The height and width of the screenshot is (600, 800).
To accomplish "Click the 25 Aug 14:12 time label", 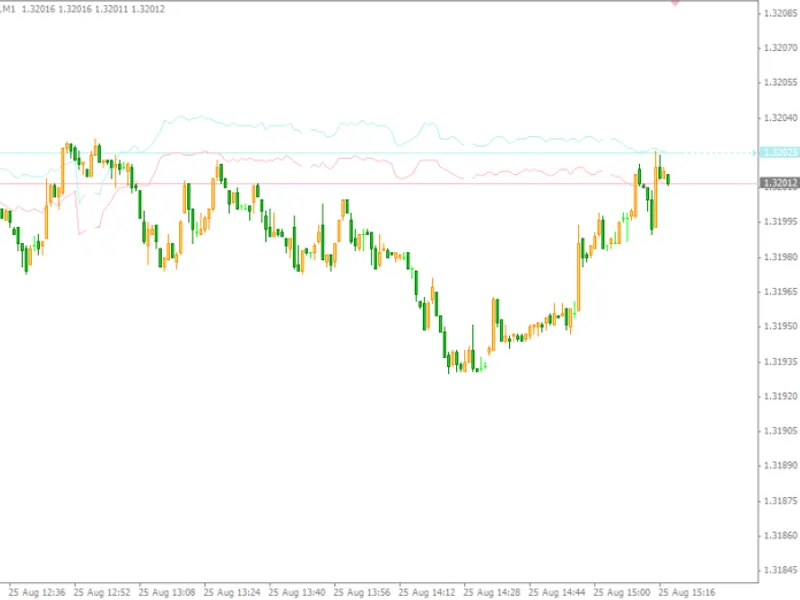I will [x=427, y=592].
